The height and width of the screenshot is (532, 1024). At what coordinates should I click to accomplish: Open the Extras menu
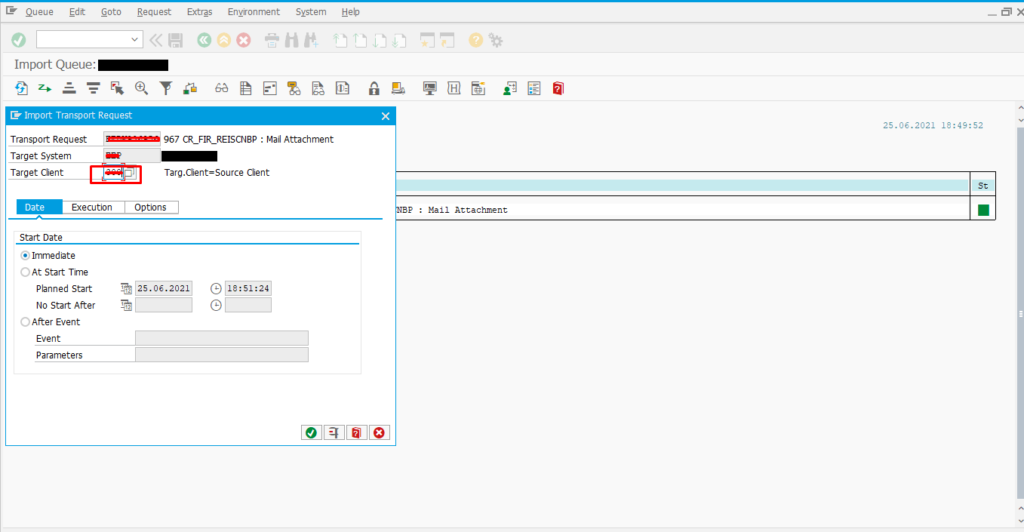coord(199,12)
